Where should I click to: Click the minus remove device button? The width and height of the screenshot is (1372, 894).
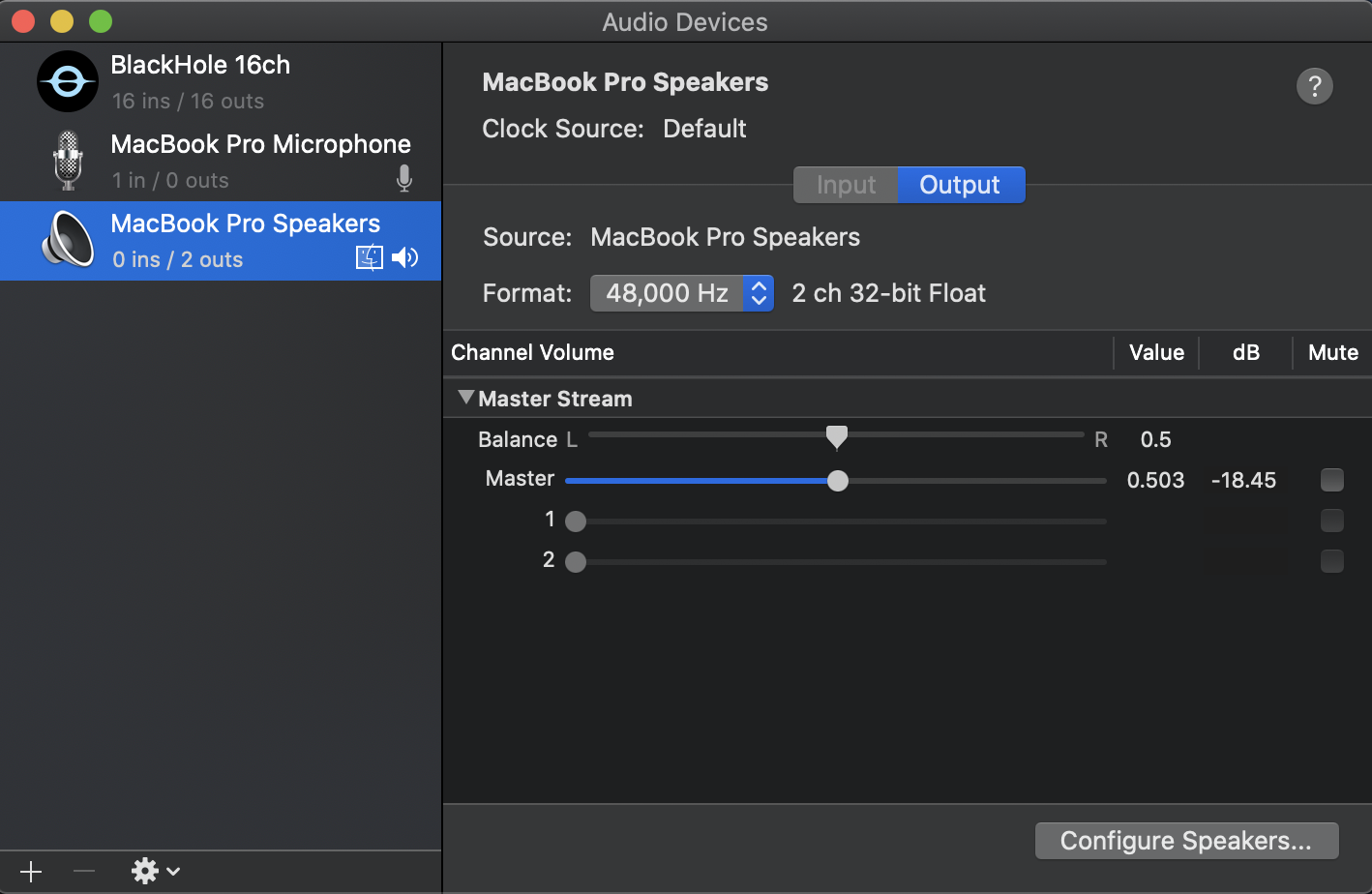point(84,872)
